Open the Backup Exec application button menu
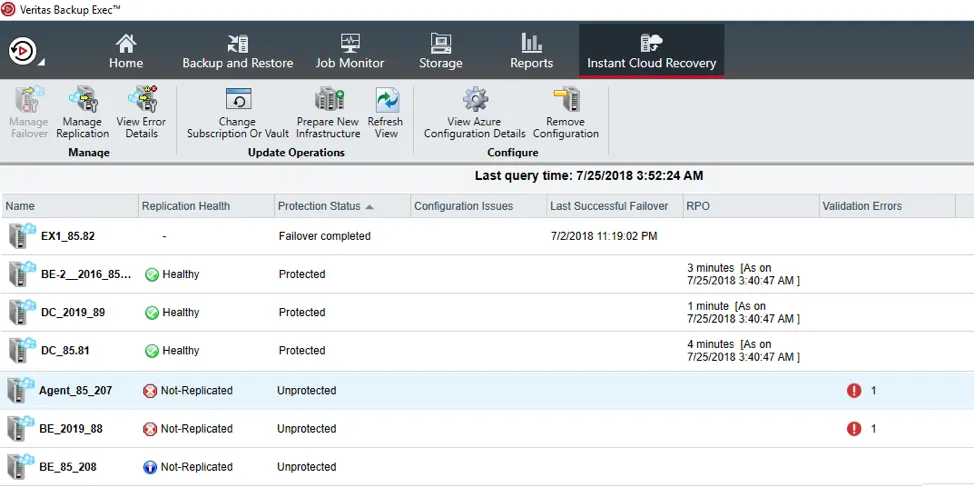 [25, 51]
